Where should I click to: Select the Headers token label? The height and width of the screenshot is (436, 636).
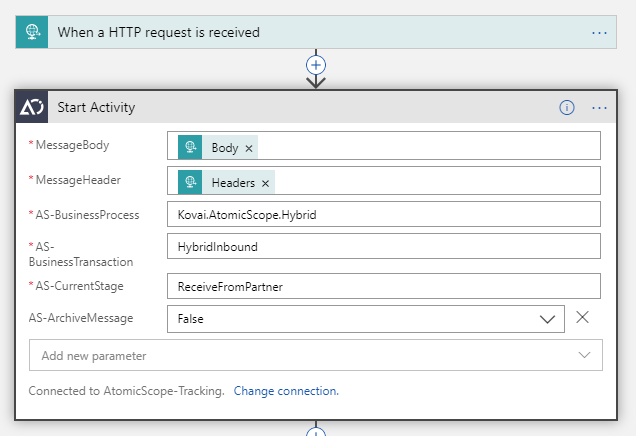coord(233,183)
